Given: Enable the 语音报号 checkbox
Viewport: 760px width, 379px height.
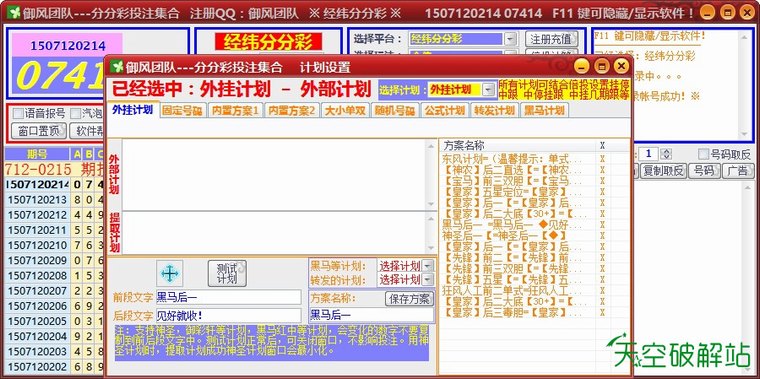Looking at the screenshot, I should click(x=18, y=114).
